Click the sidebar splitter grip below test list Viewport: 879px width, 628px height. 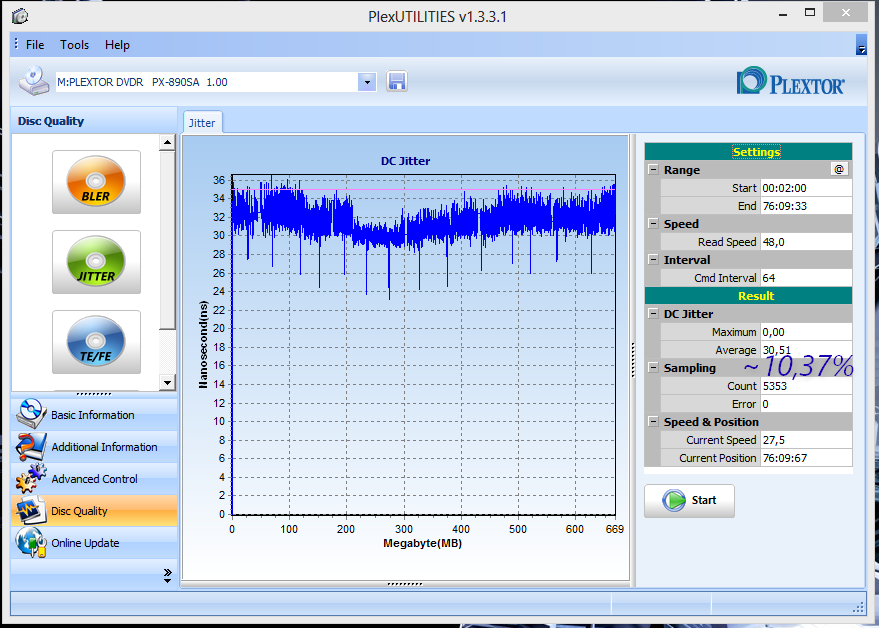coord(94,394)
